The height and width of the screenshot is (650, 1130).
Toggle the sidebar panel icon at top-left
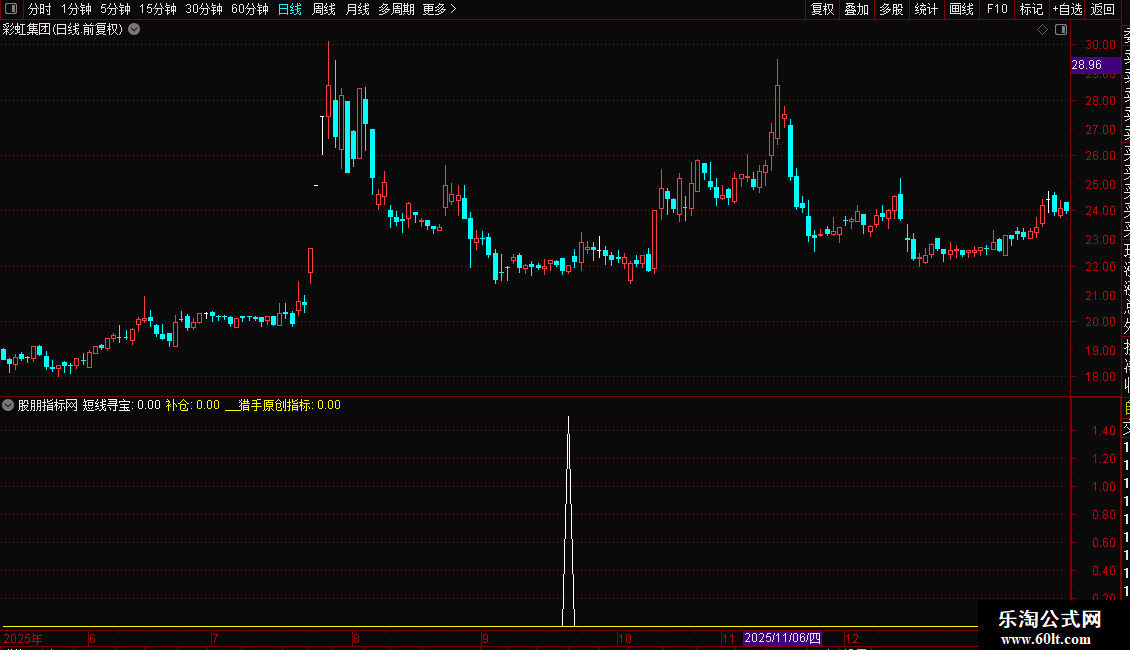(x=11, y=9)
